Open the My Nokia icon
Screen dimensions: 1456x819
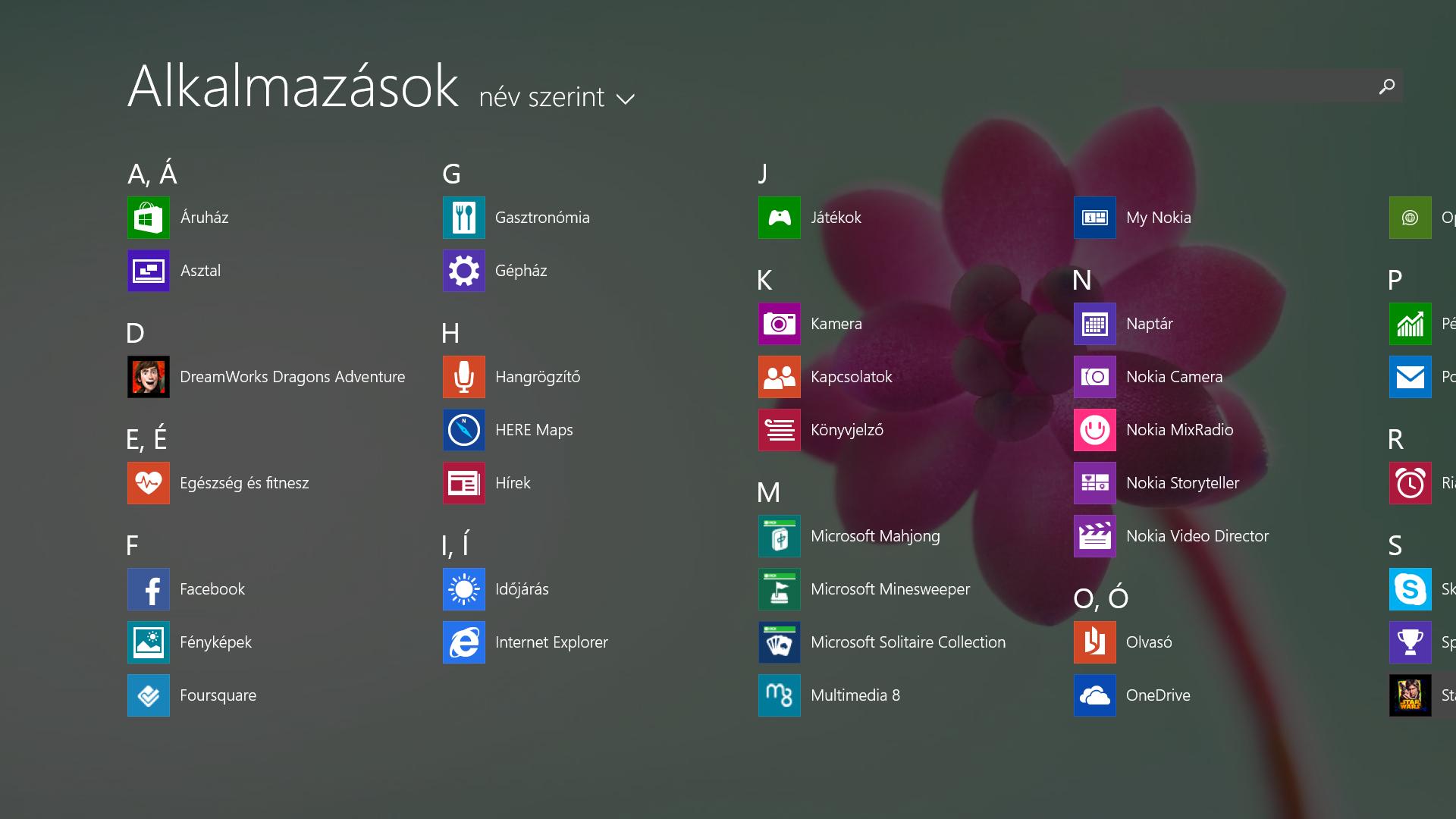point(1095,218)
